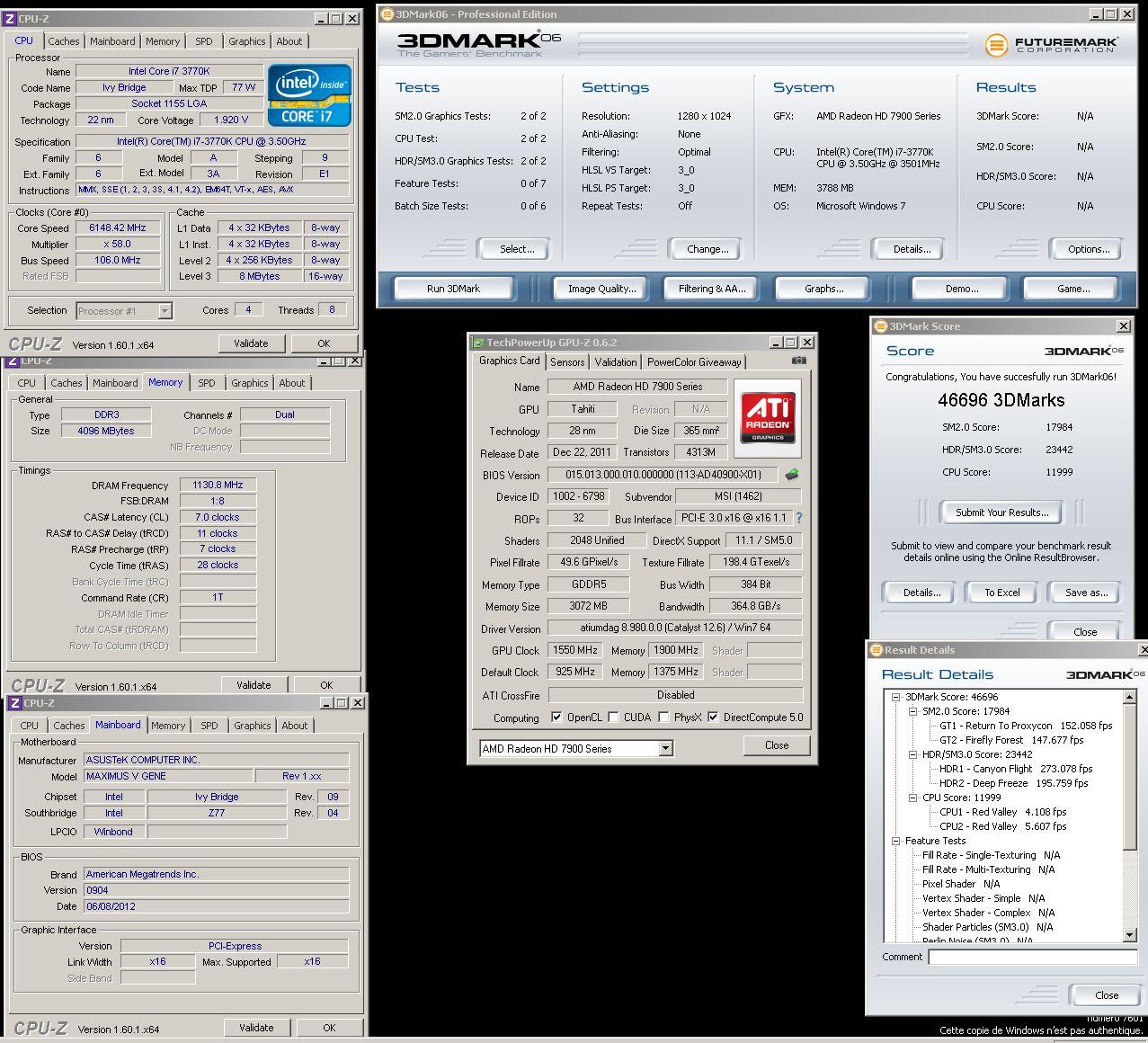The height and width of the screenshot is (1043, 1148).
Task: Collapse the 3DMark Score: 46696 tree node
Action: coord(895,697)
